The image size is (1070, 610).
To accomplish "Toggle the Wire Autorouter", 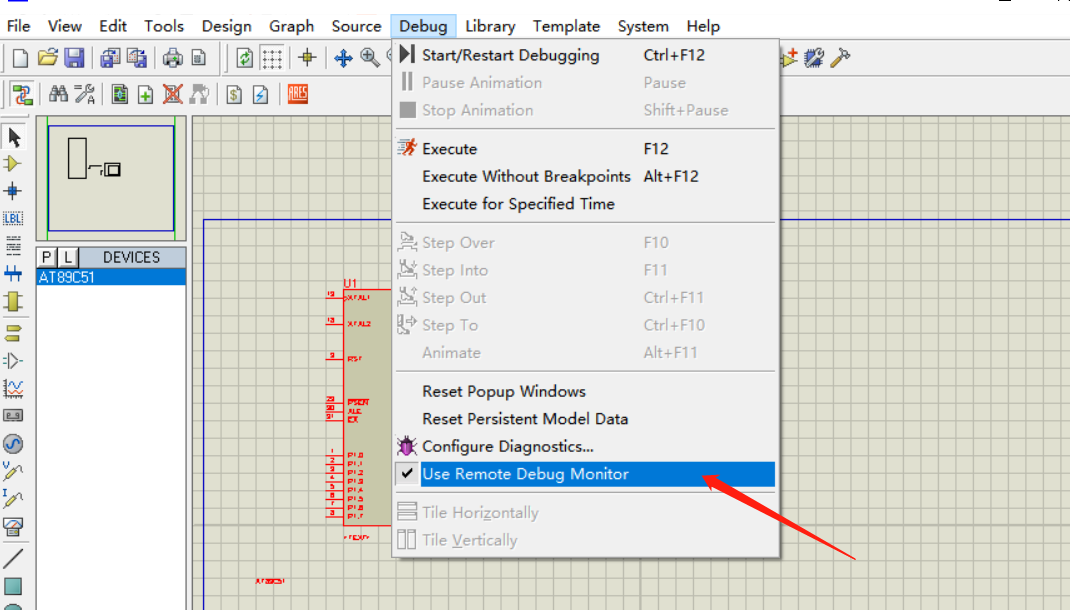I will pyautogui.click(x=22, y=94).
